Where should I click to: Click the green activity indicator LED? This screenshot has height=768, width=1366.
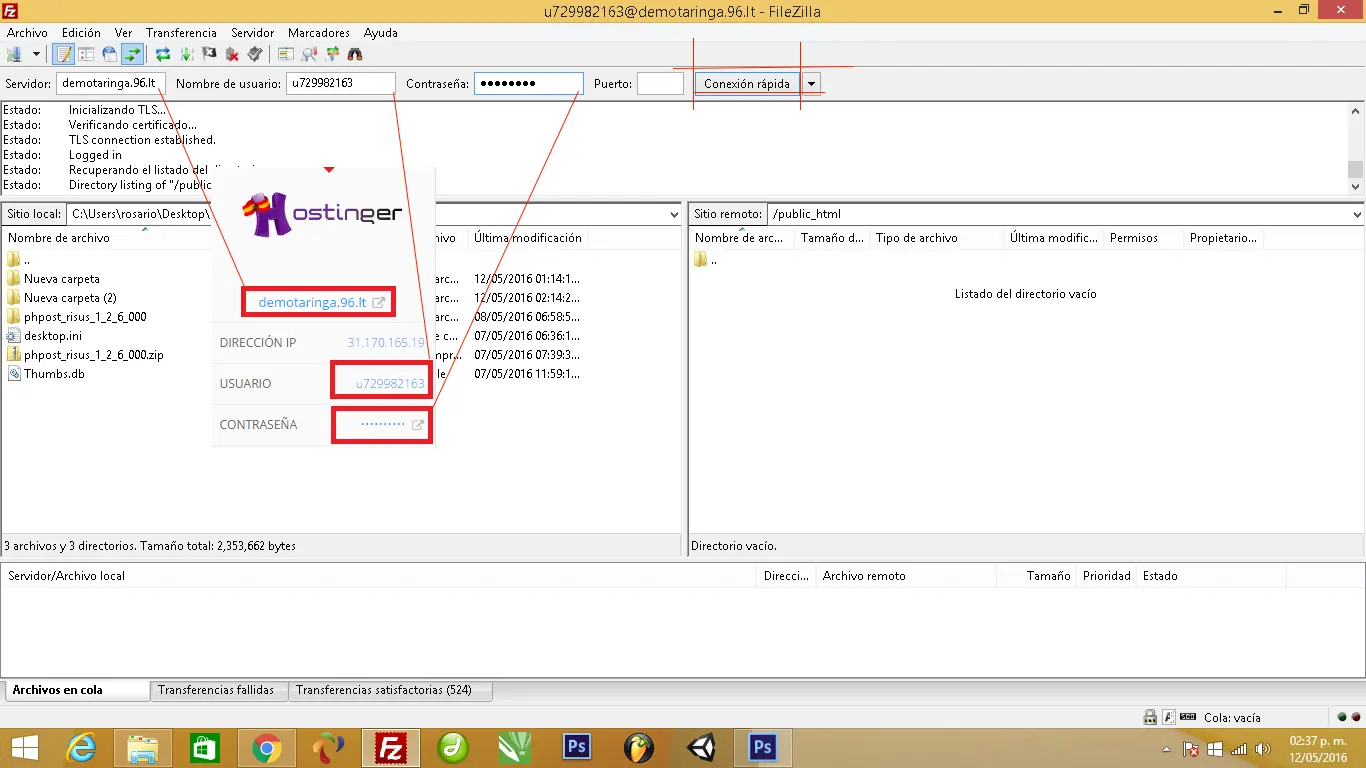pyautogui.click(x=1342, y=717)
